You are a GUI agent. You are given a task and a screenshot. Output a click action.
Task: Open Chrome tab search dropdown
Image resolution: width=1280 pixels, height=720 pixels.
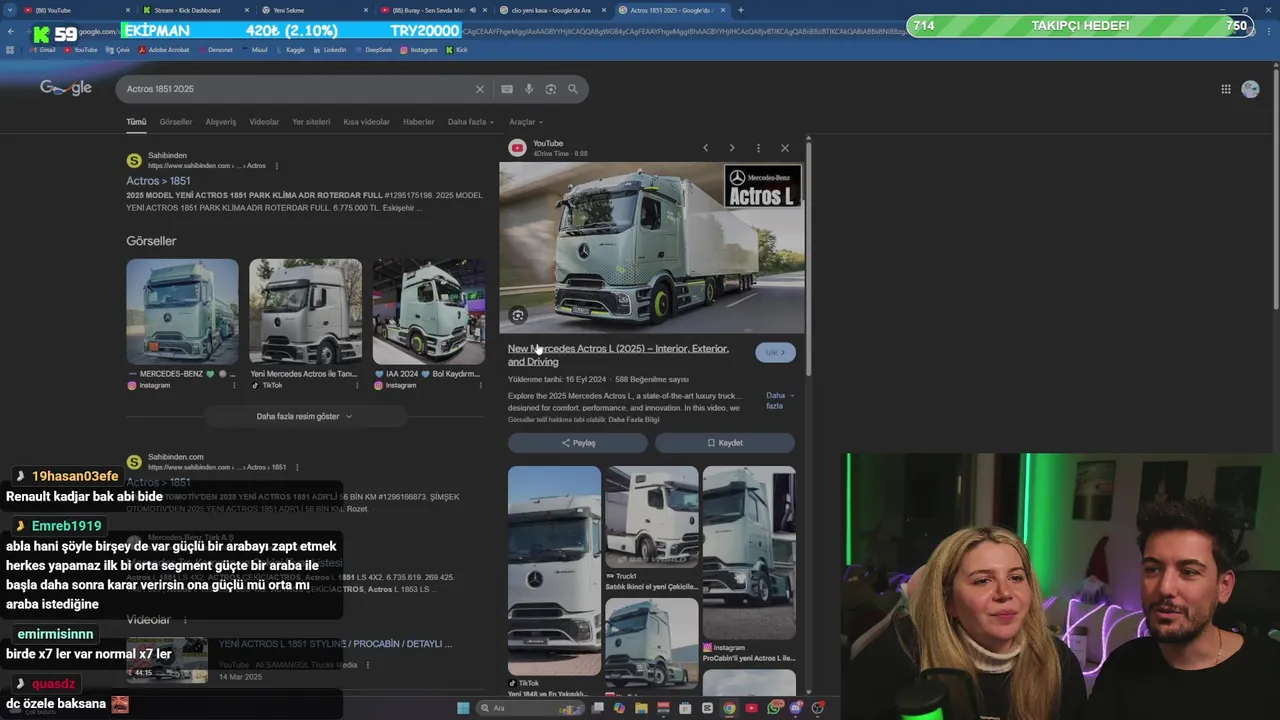coord(10,10)
